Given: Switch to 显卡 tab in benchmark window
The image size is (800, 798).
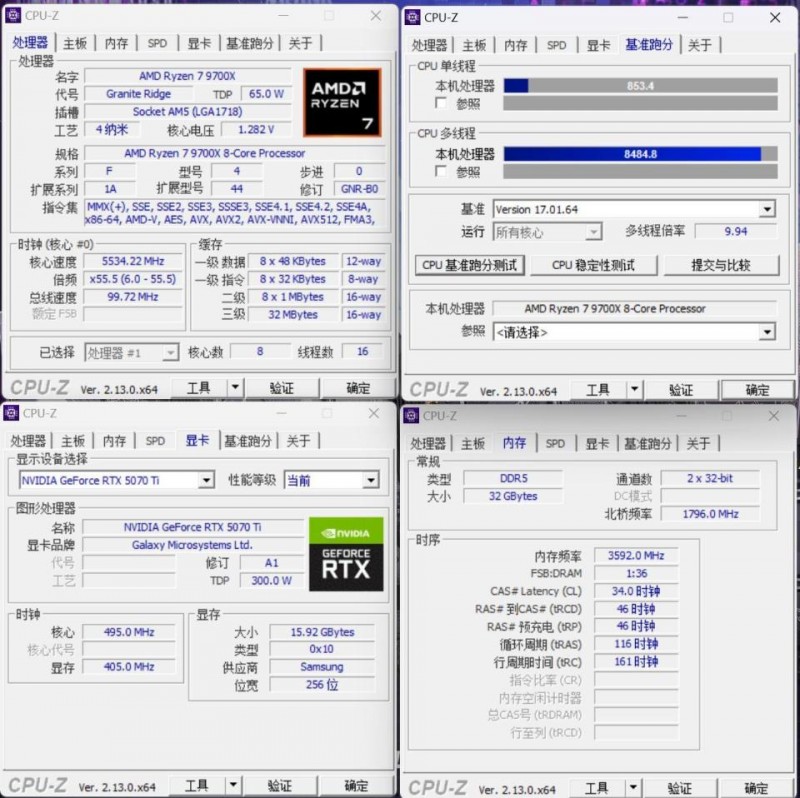Looking at the screenshot, I should 598,45.
